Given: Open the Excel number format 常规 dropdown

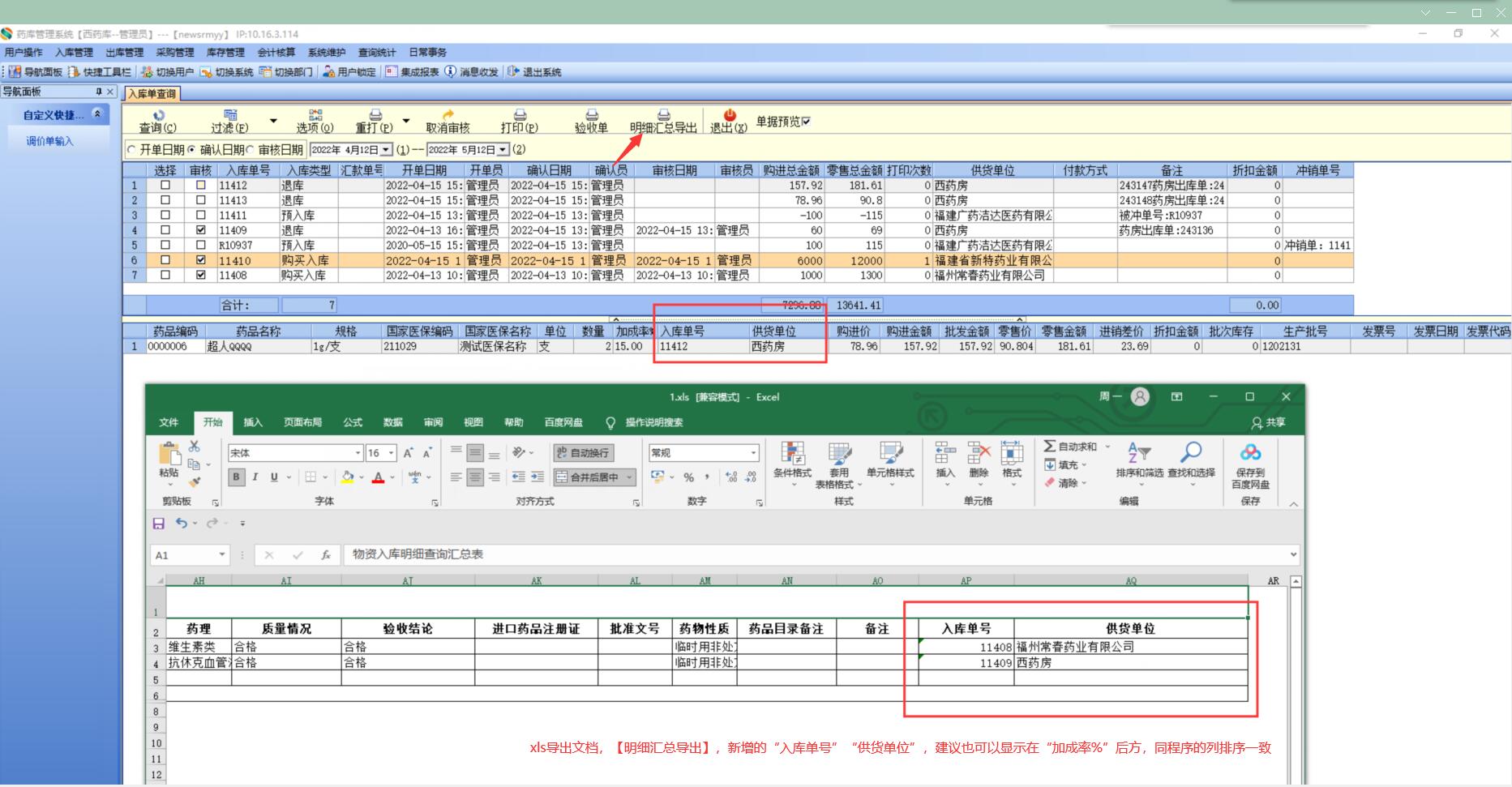Looking at the screenshot, I should tap(753, 453).
